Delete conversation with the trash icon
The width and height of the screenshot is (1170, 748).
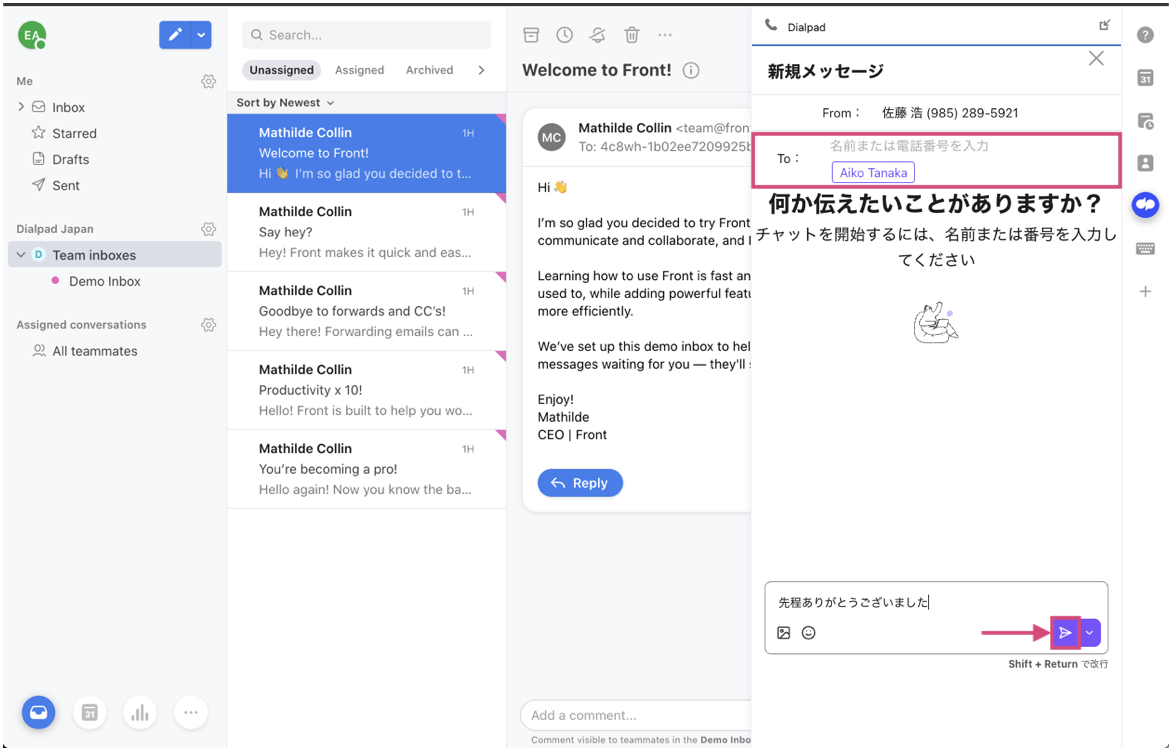(632, 35)
